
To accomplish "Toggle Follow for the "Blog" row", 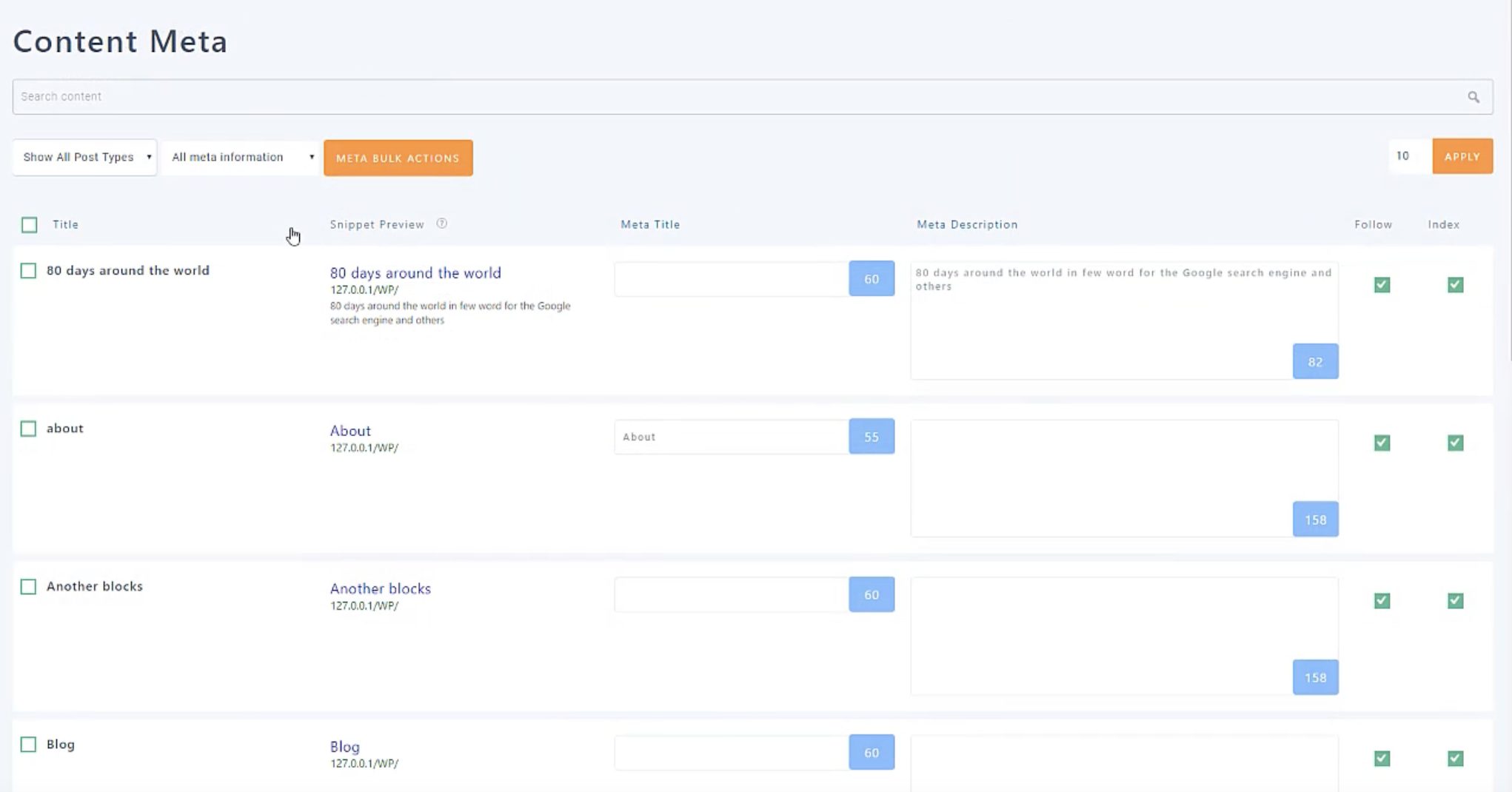I will (x=1382, y=758).
